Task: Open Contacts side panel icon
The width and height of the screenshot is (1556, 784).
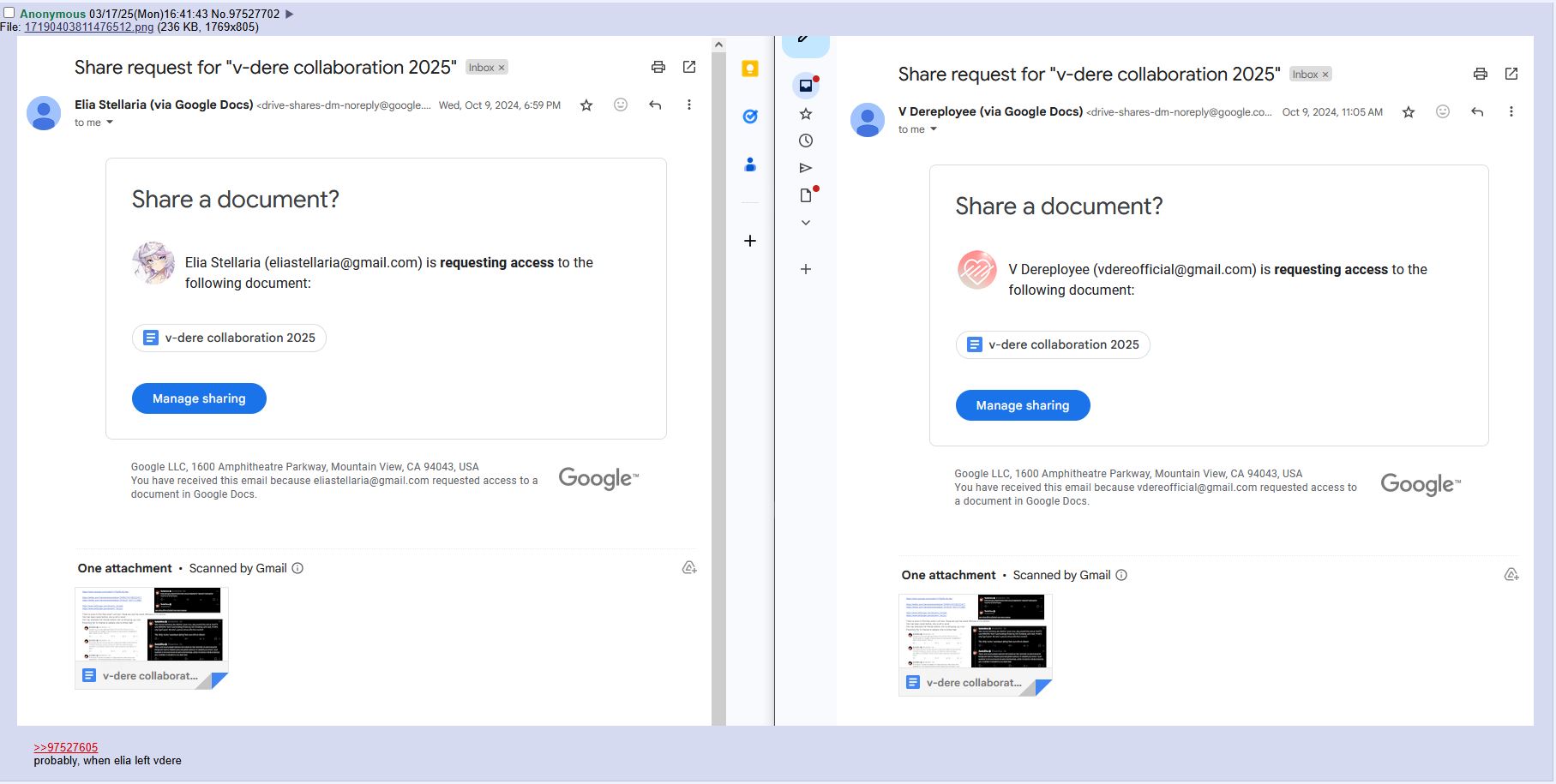Action: coord(750,165)
